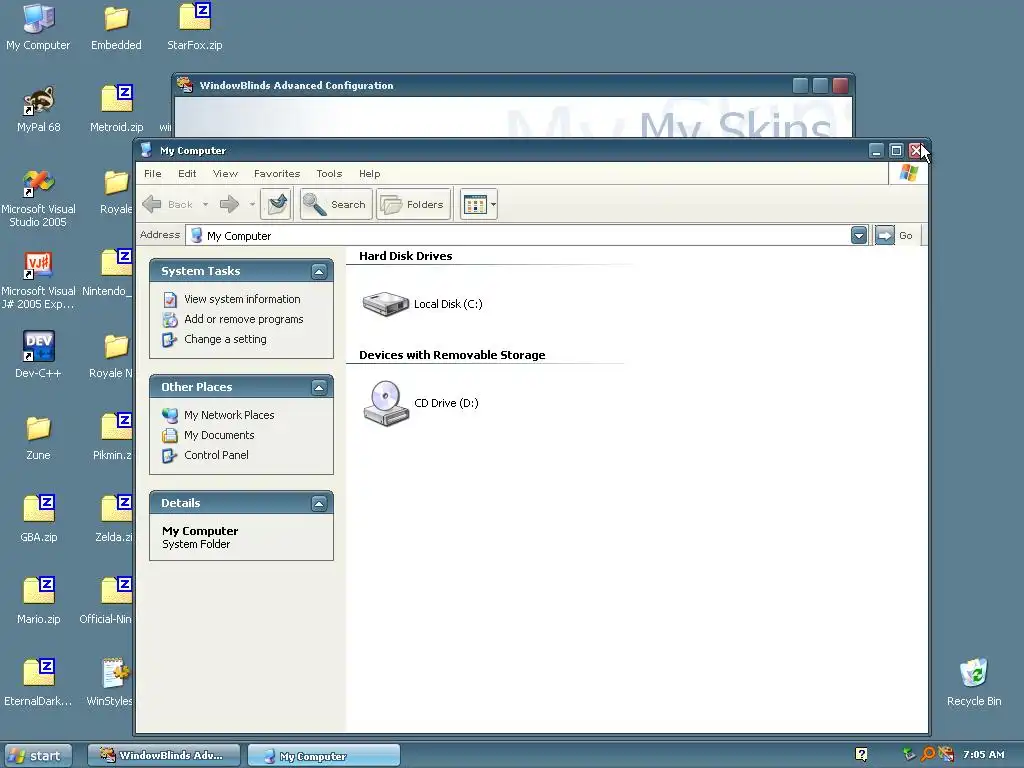The height and width of the screenshot is (768, 1024).
Task: Click the Windows flag logo throbber
Action: click(908, 173)
